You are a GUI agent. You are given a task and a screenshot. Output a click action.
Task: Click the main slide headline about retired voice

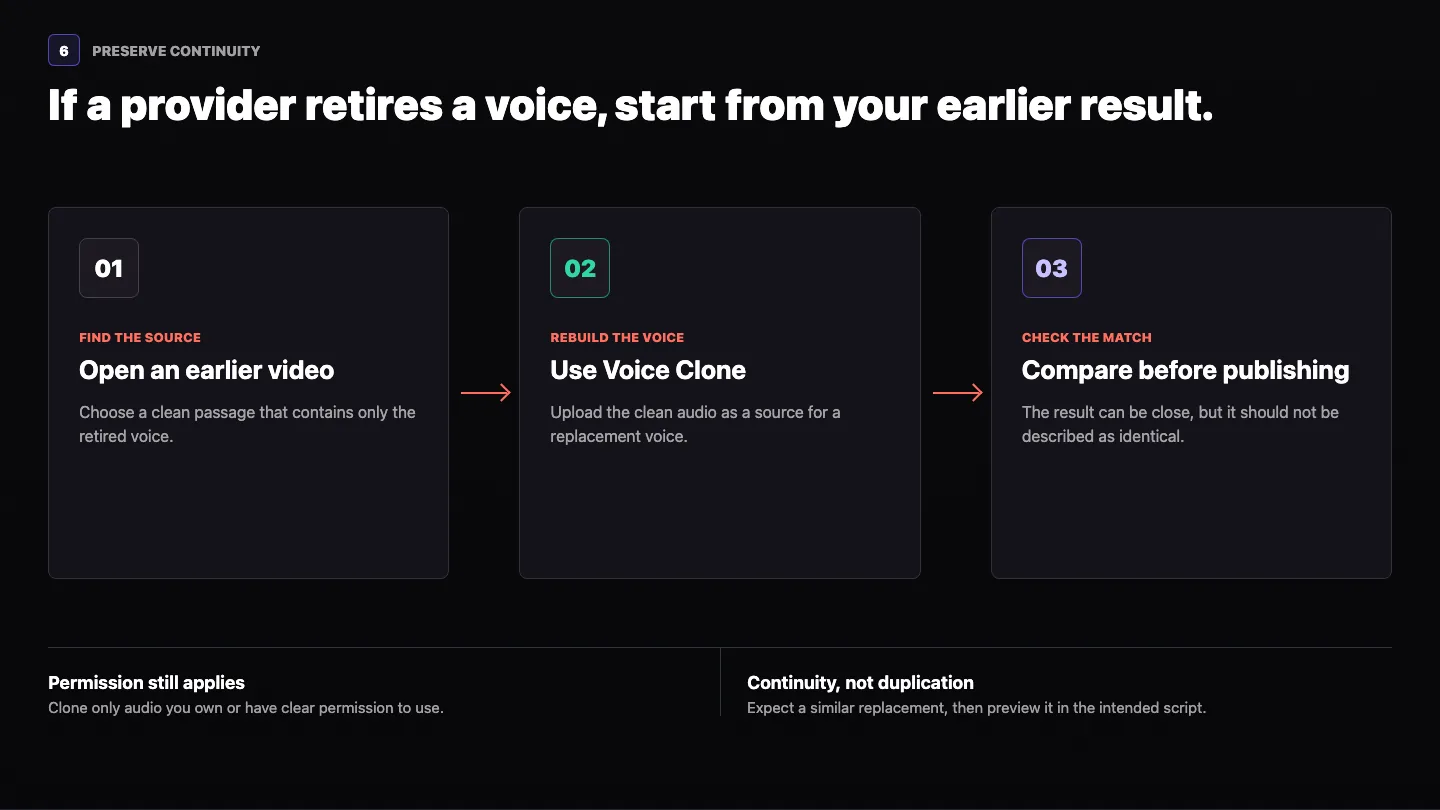(x=630, y=105)
